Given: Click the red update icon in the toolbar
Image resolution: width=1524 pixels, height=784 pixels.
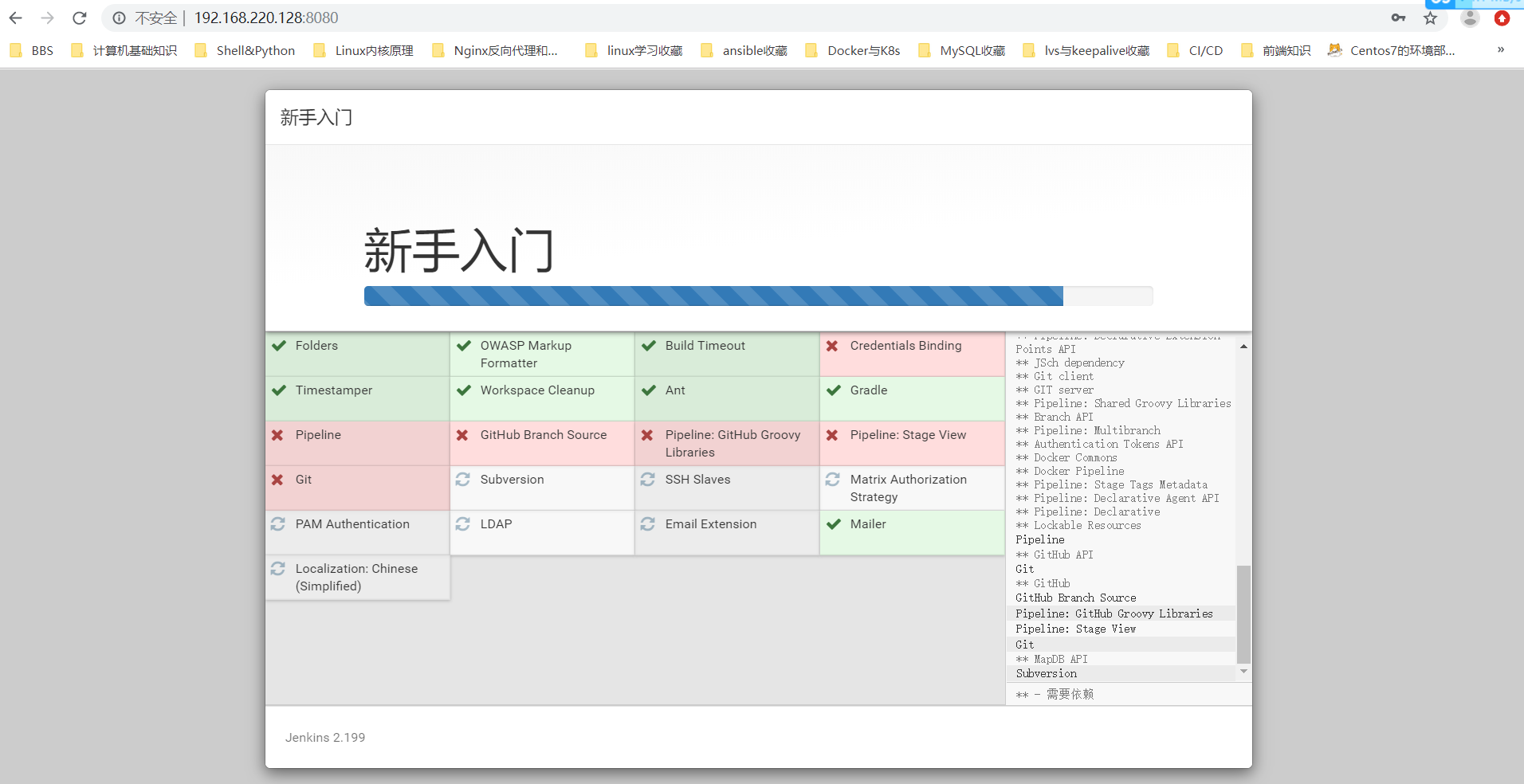Looking at the screenshot, I should pos(1502,18).
